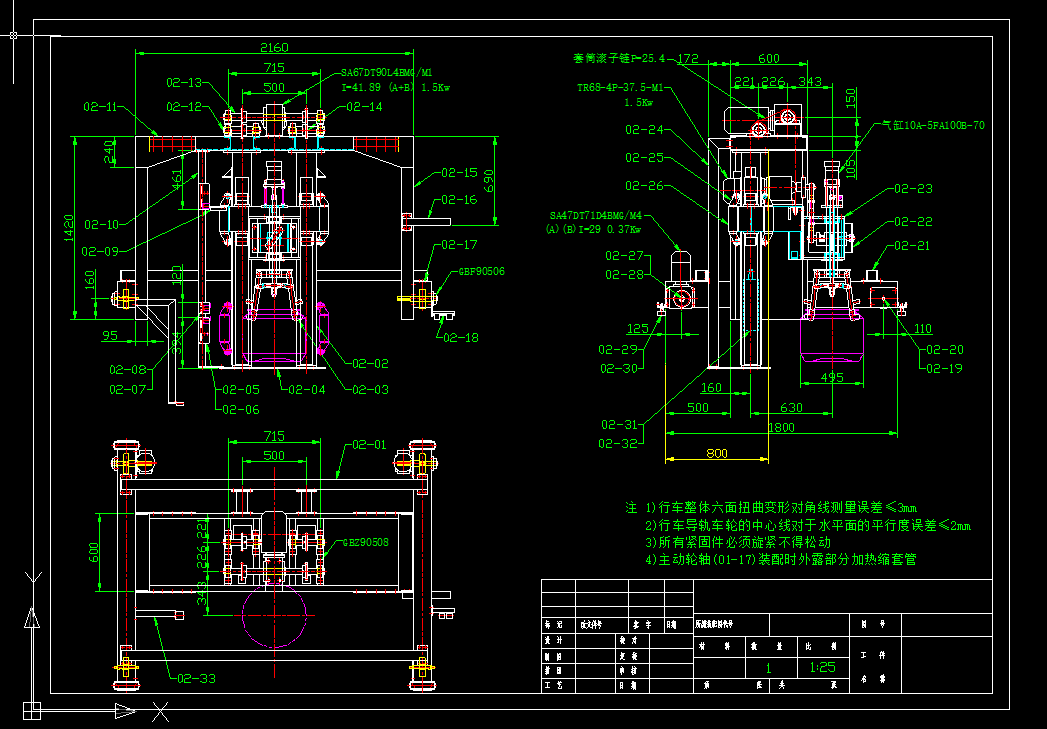Select the SA47DT71D4BMG/M4 motor label
The width and height of the screenshot is (1047, 729).
click(x=596, y=216)
